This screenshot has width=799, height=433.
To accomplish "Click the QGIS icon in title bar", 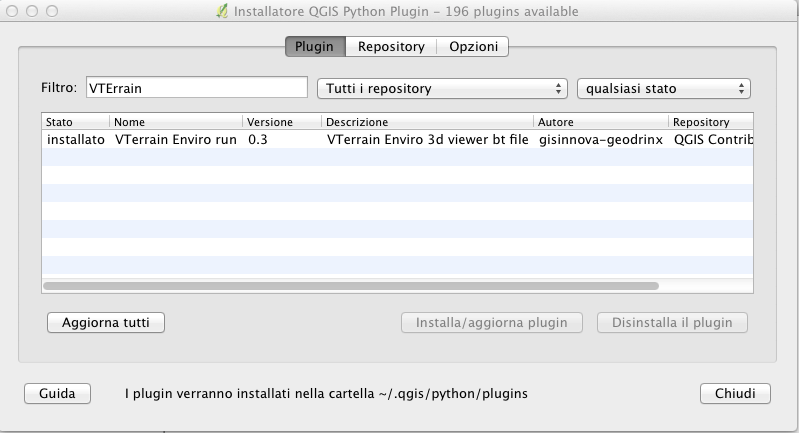I will (x=221, y=12).
